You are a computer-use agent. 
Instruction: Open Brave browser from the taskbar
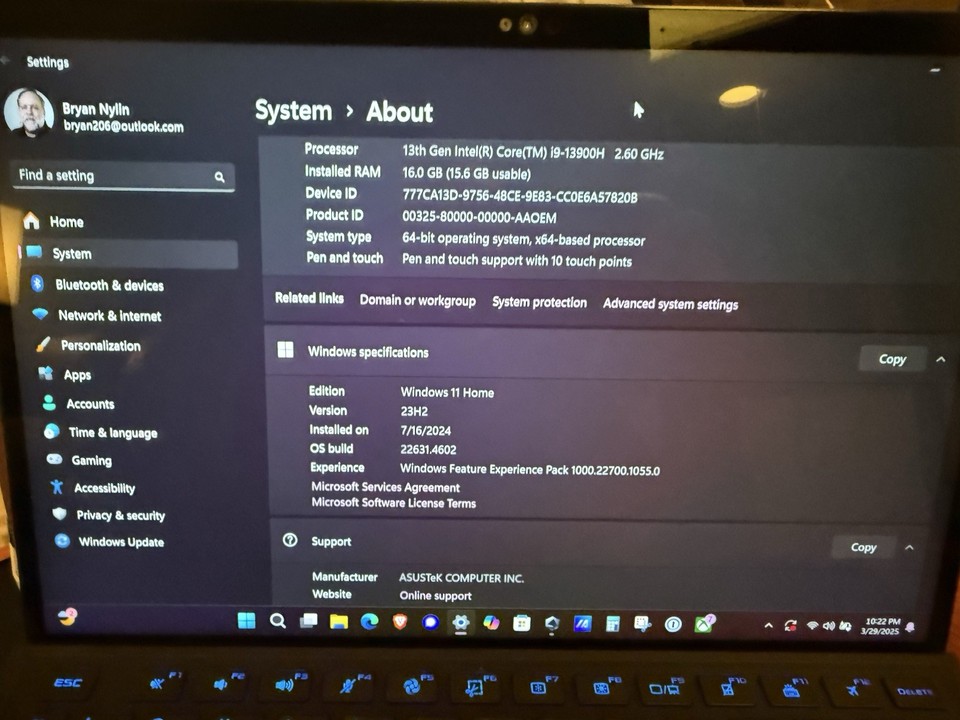click(x=400, y=622)
